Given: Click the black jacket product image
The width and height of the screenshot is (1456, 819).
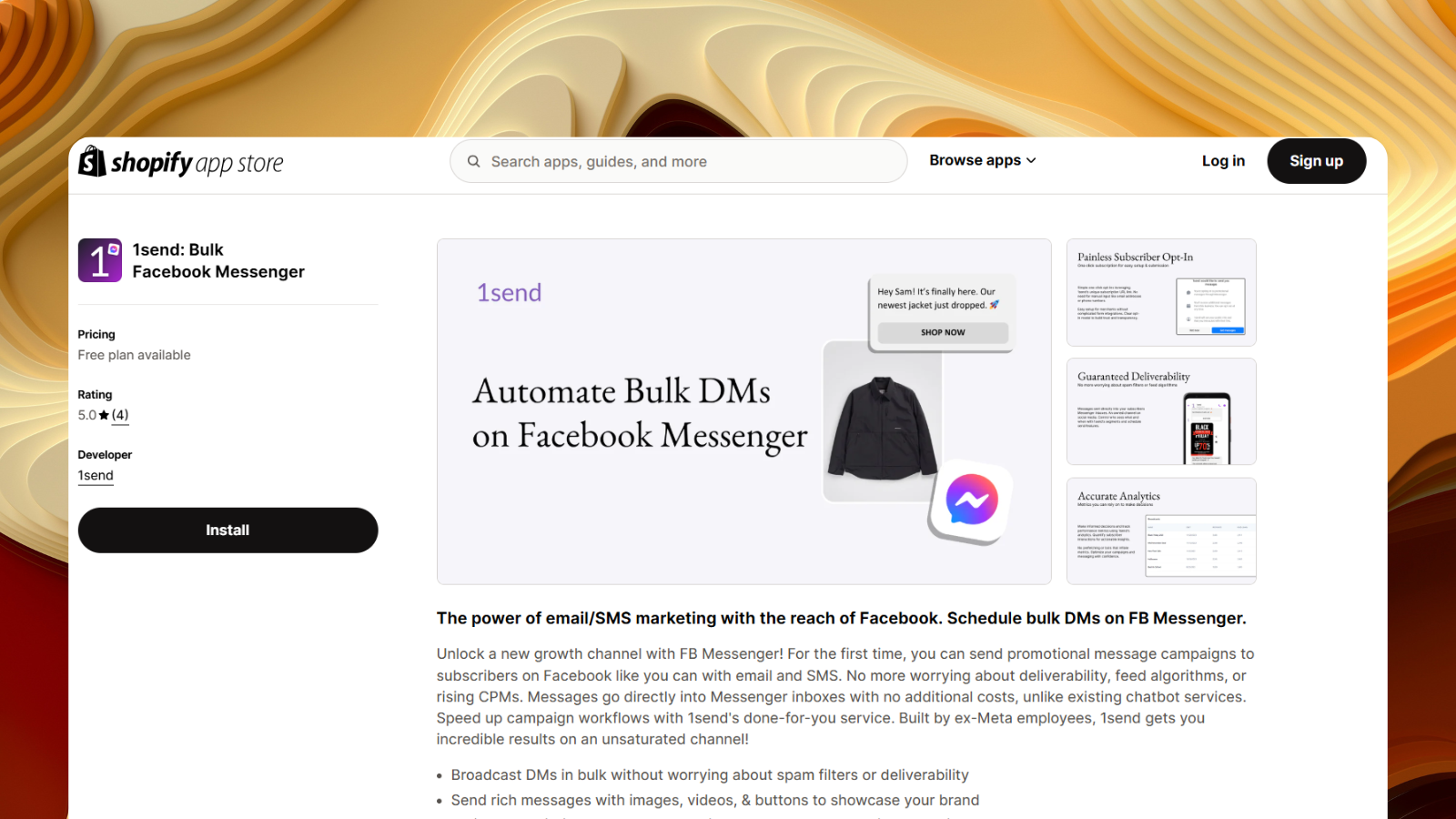Looking at the screenshot, I should pyautogui.click(x=882, y=421).
